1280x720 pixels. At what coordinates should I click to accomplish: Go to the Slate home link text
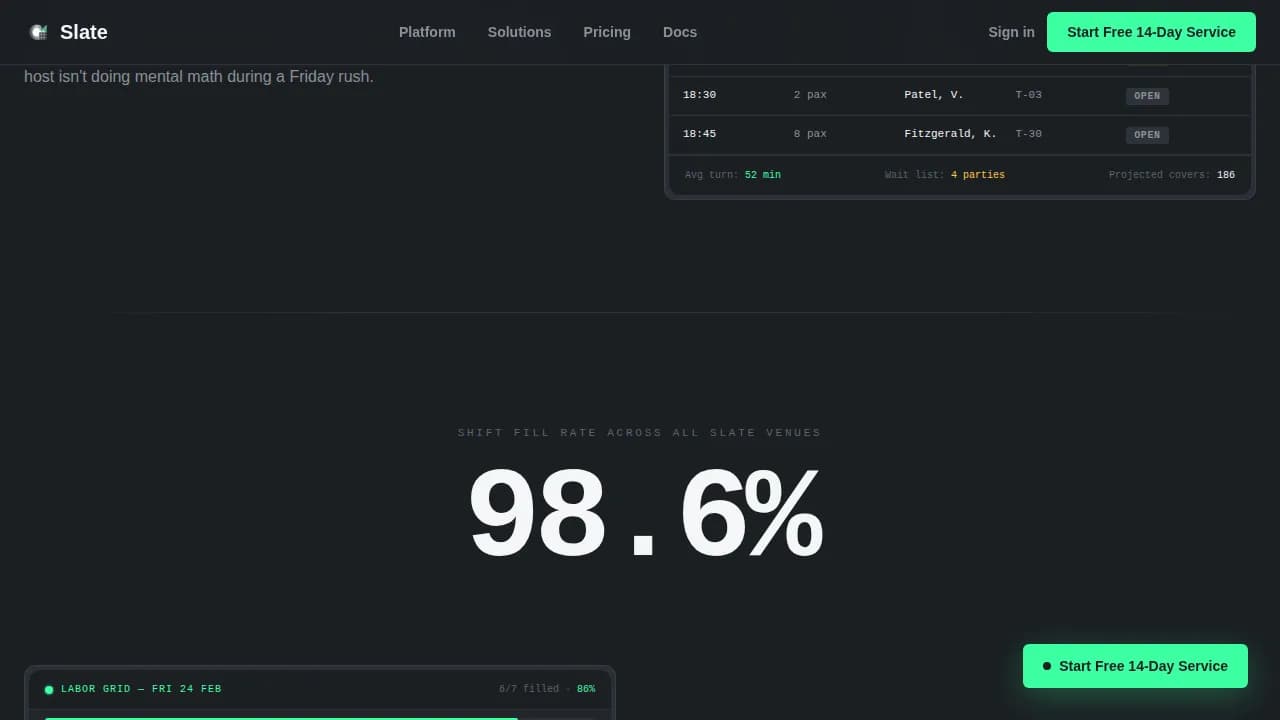[84, 32]
